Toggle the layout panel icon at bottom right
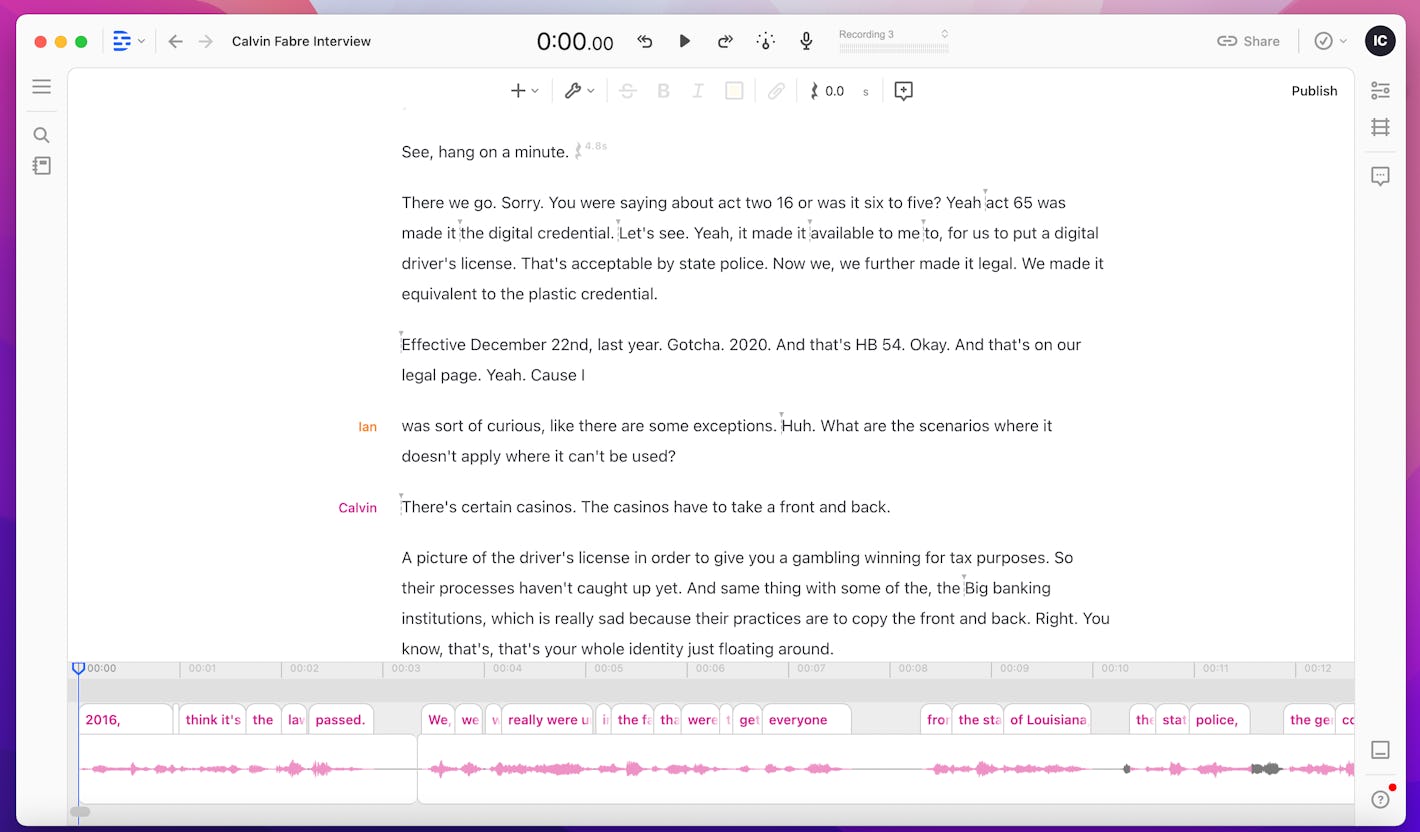This screenshot has width=1420, height=832. click(1380, 750)
